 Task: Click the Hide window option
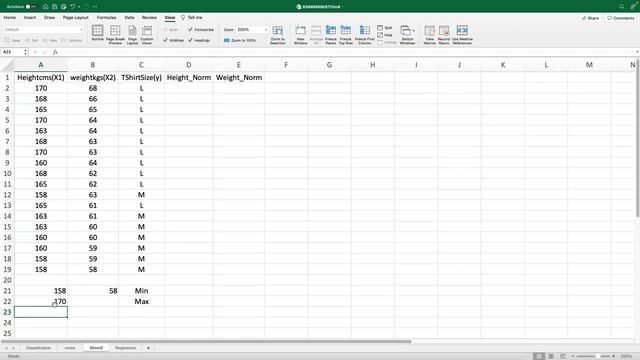tap(385, 35)
